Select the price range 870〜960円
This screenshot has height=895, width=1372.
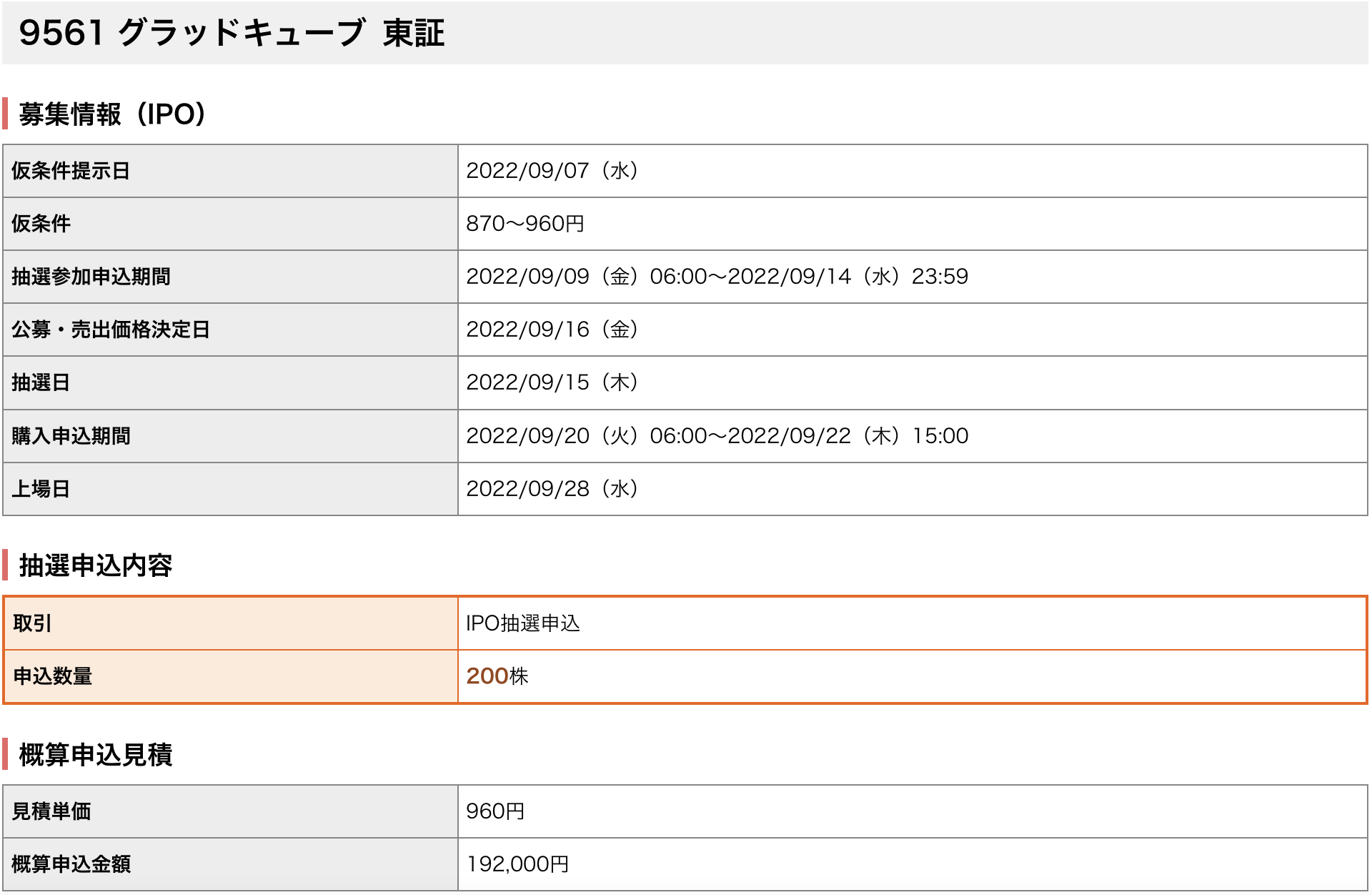click(525, 224)
